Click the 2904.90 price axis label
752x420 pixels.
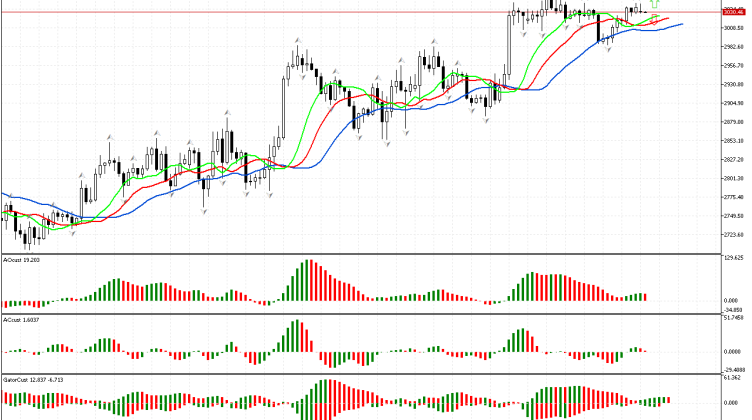(x=733, y=103)
